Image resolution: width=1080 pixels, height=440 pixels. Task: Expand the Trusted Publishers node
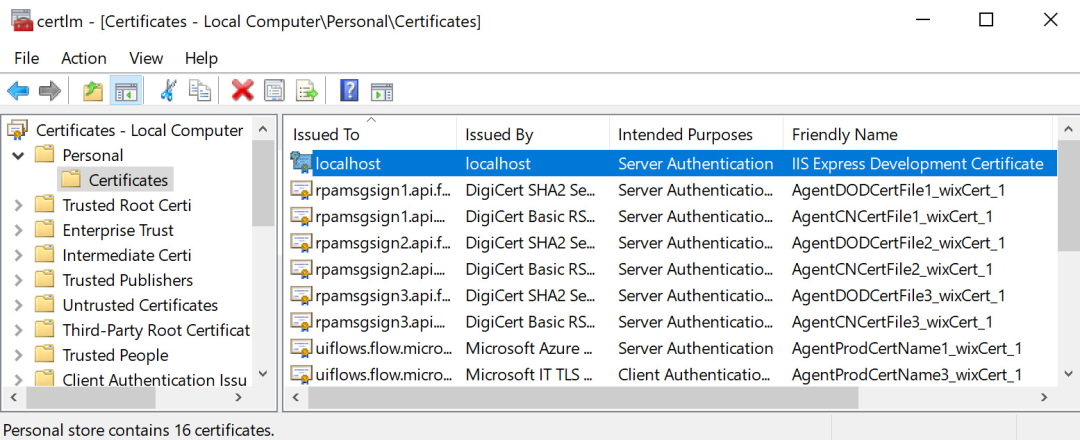coord(18,280)
